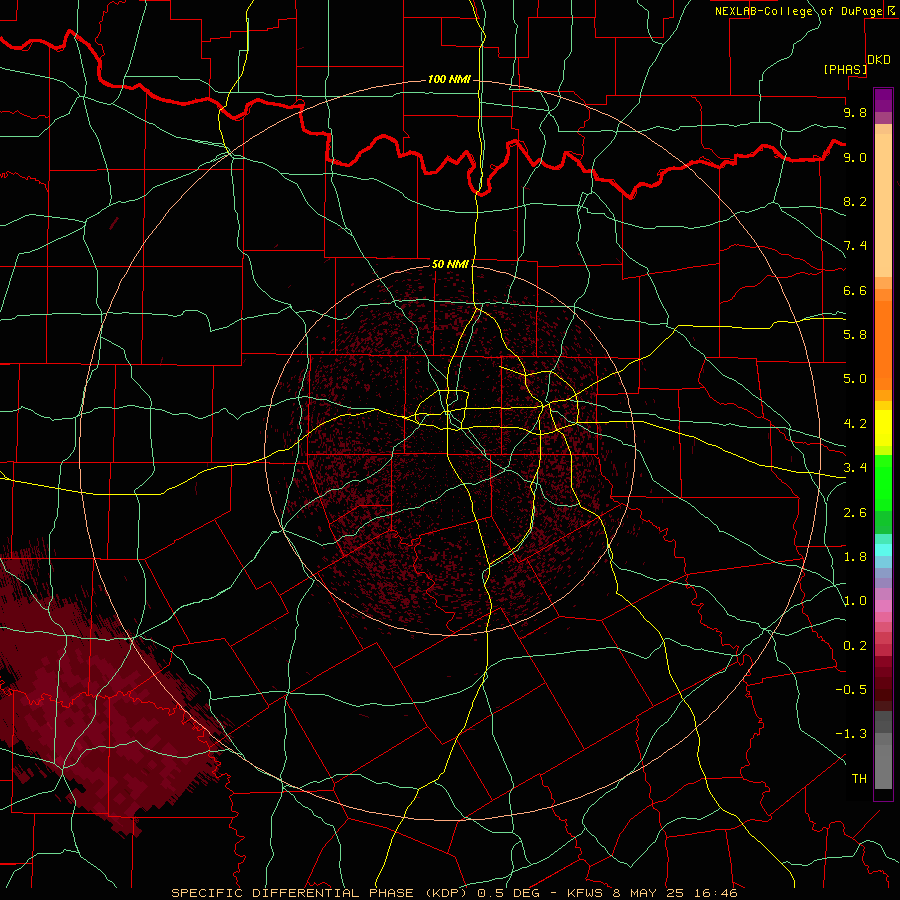
Task: Pick the light peach segment of the color bar
Action: point(883,207)
